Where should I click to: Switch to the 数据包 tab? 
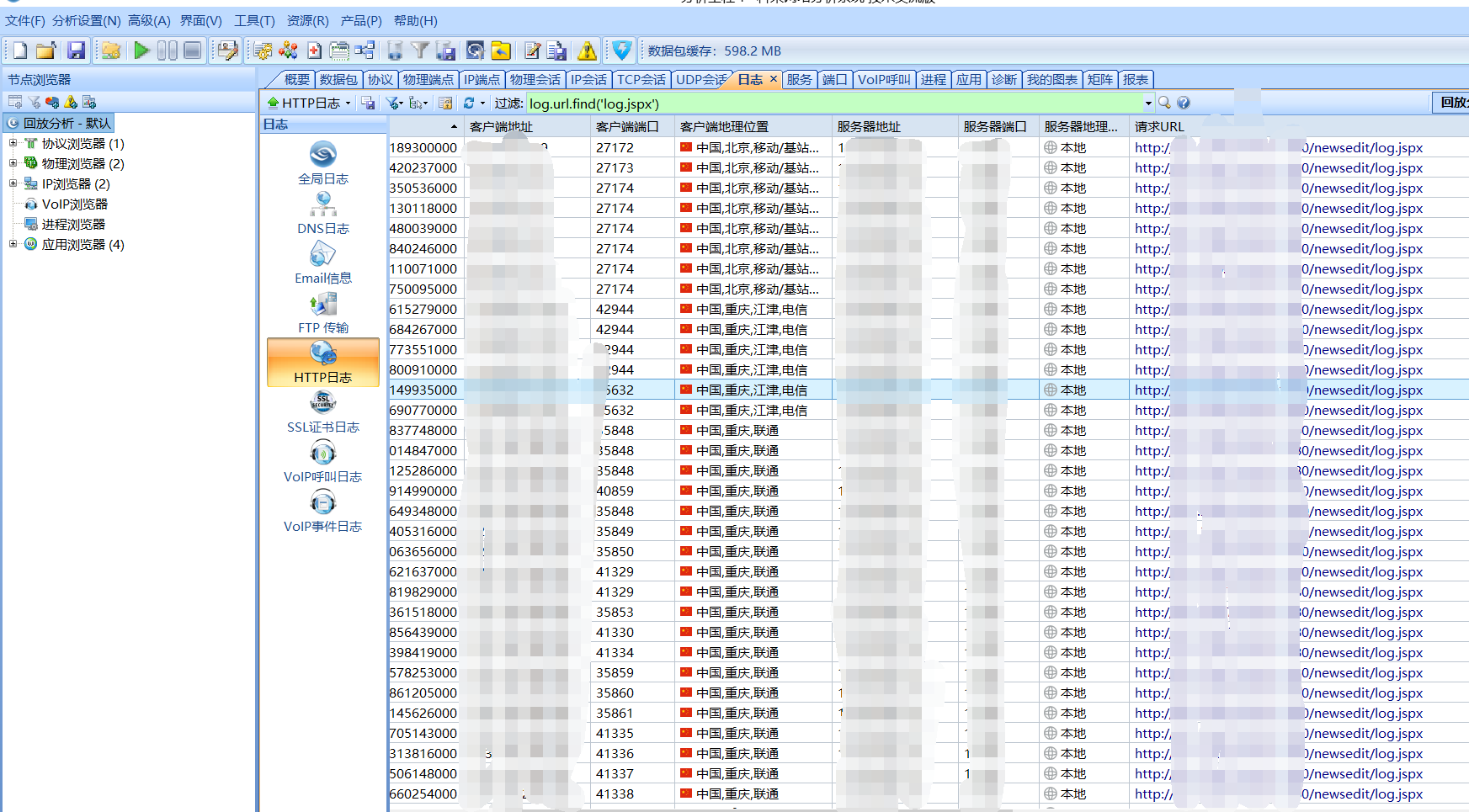pyautogui.click(x=339, y=79)
